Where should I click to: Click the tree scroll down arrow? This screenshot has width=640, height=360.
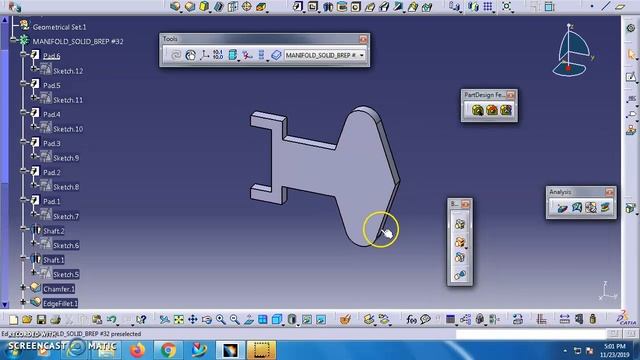tap(4, 304)
